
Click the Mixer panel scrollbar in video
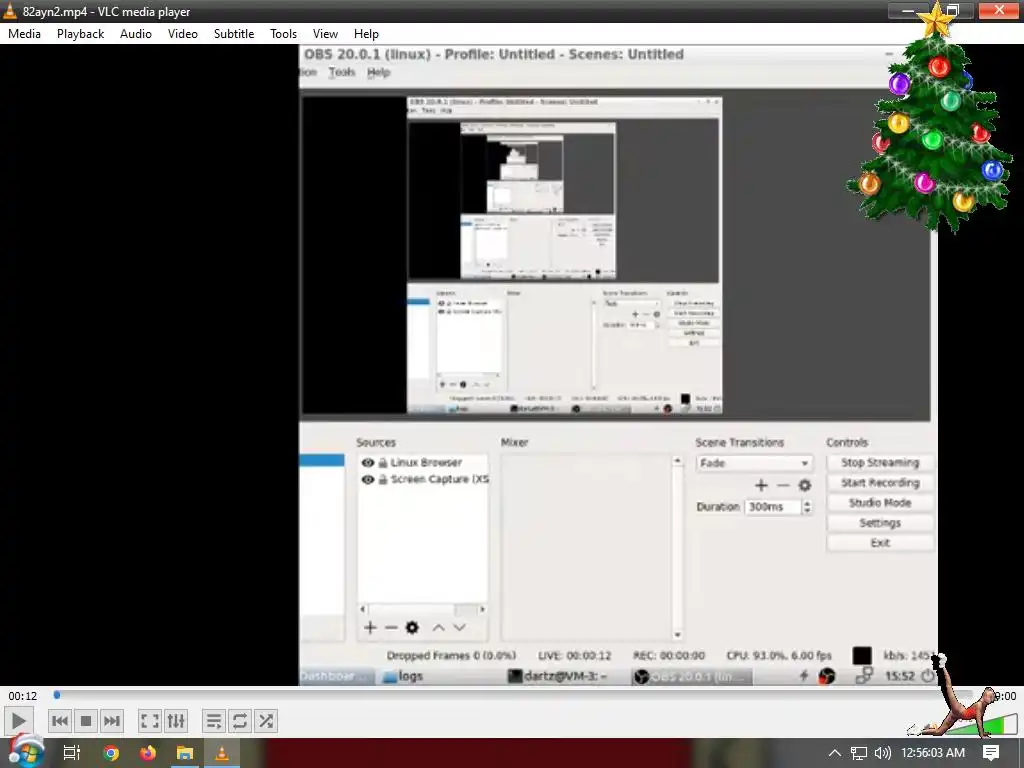click(x=677, y=548)
